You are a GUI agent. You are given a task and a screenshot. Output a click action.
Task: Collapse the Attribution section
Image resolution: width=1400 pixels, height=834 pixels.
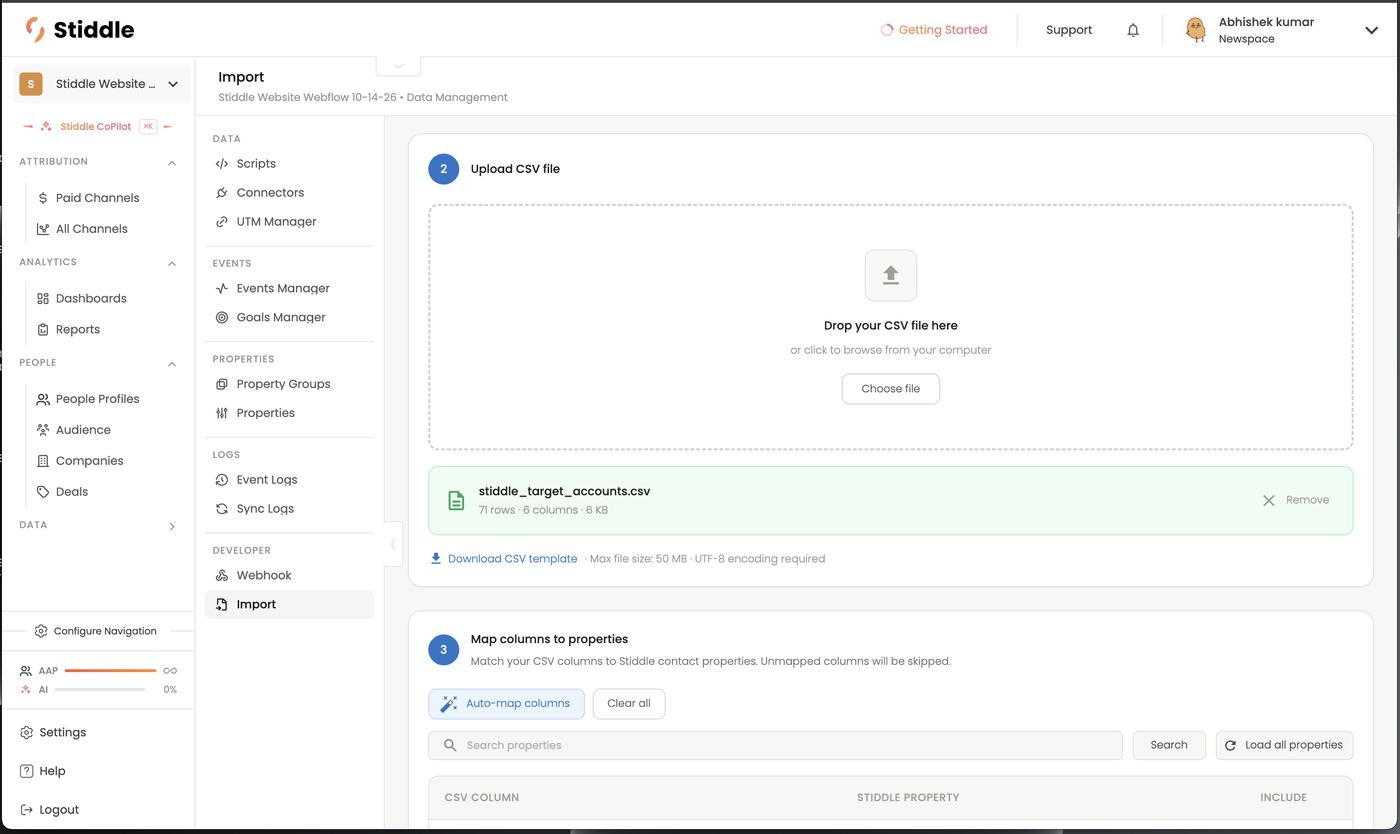click(172, 162)
